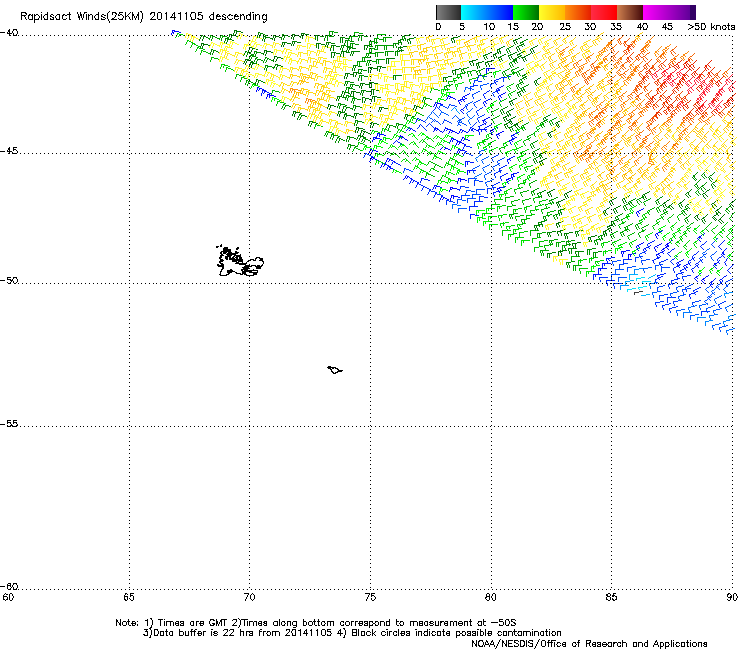This screenshot has height=650, width=740.
Task: Click the '-40' latitude axis label
Action: tap(9, 33)
